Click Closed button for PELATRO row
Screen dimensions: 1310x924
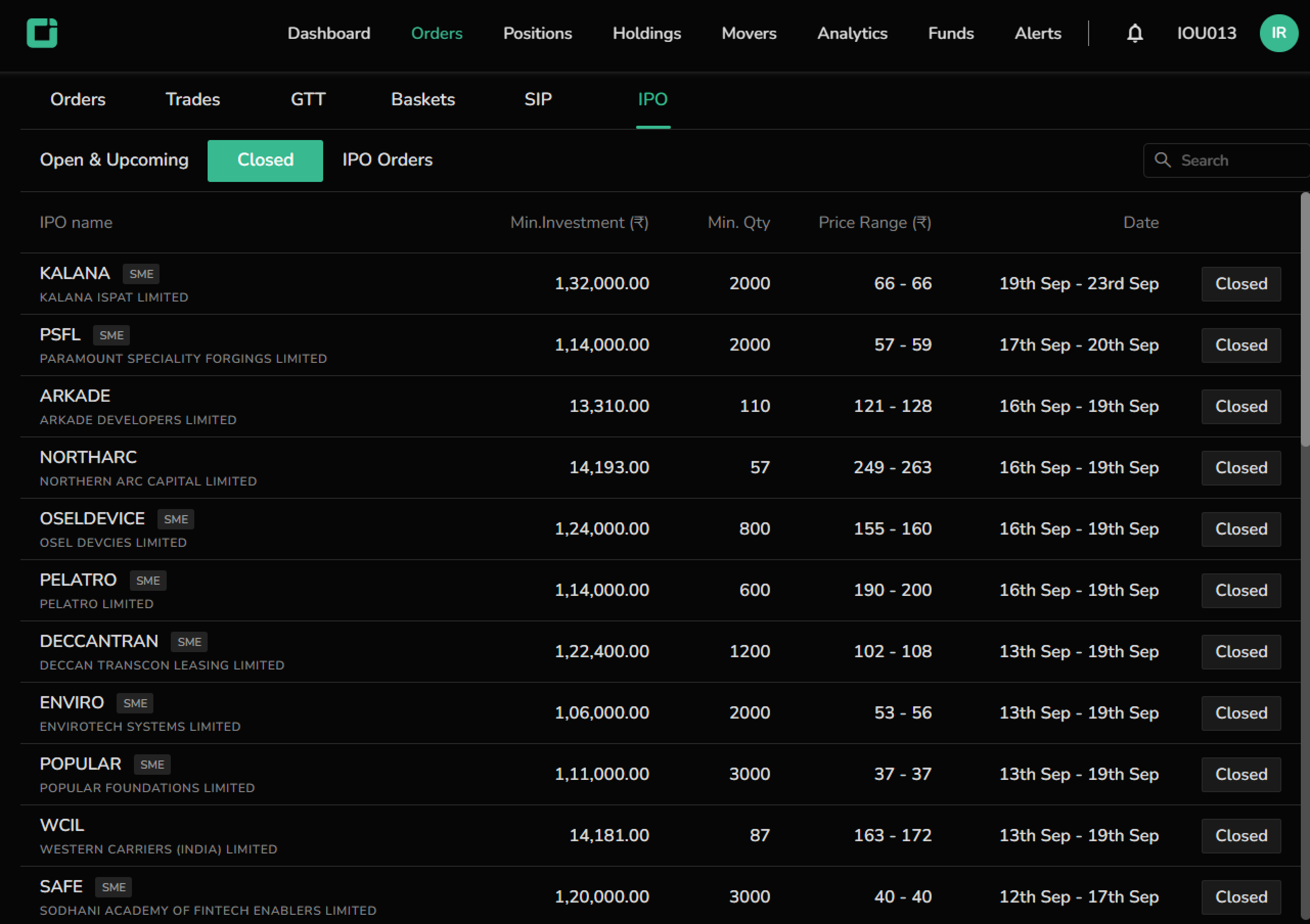pyautogui.click(x=1241, y=590)
